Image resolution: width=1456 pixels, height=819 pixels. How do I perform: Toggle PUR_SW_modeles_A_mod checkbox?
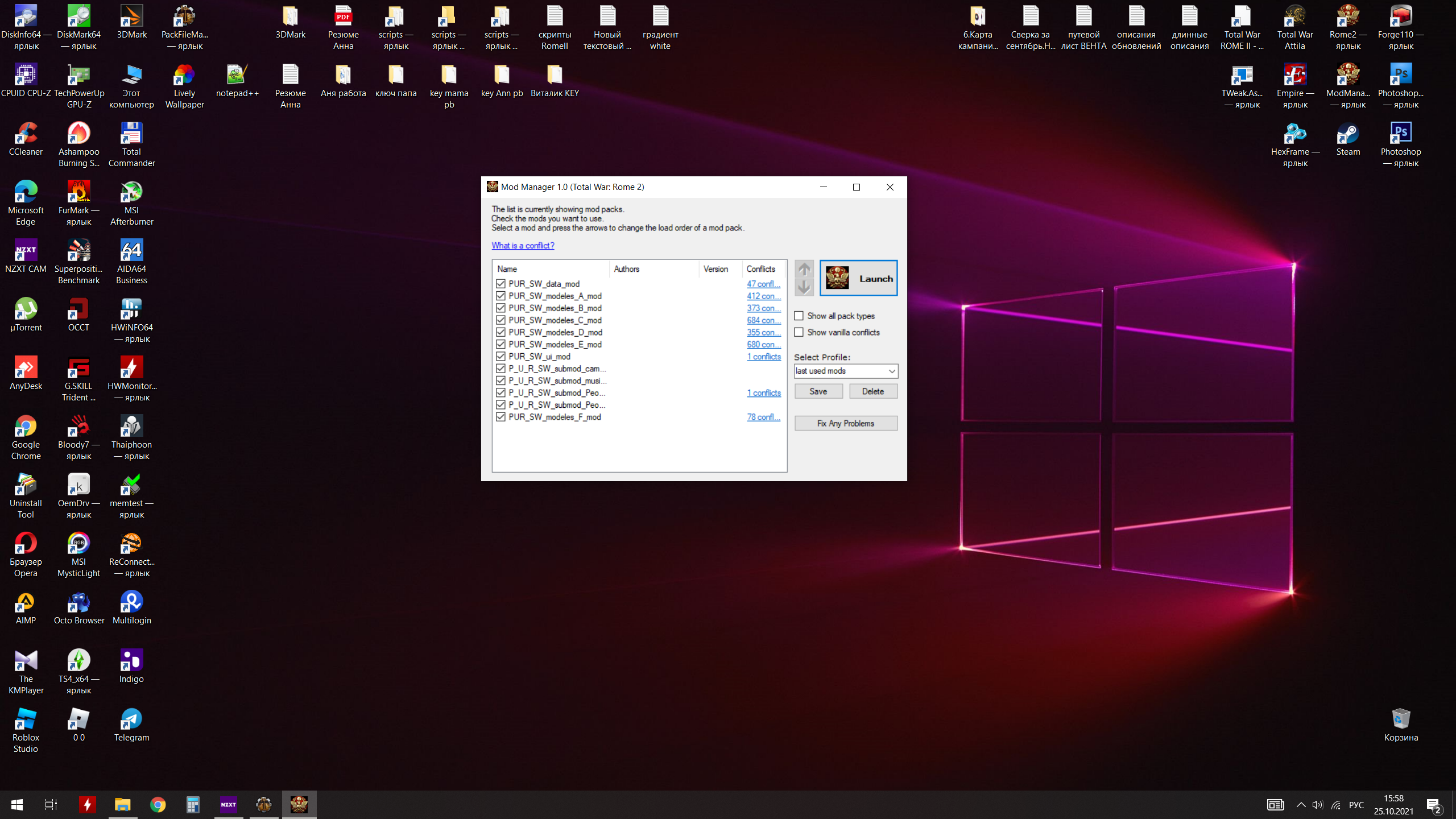[x=500, y=296]
